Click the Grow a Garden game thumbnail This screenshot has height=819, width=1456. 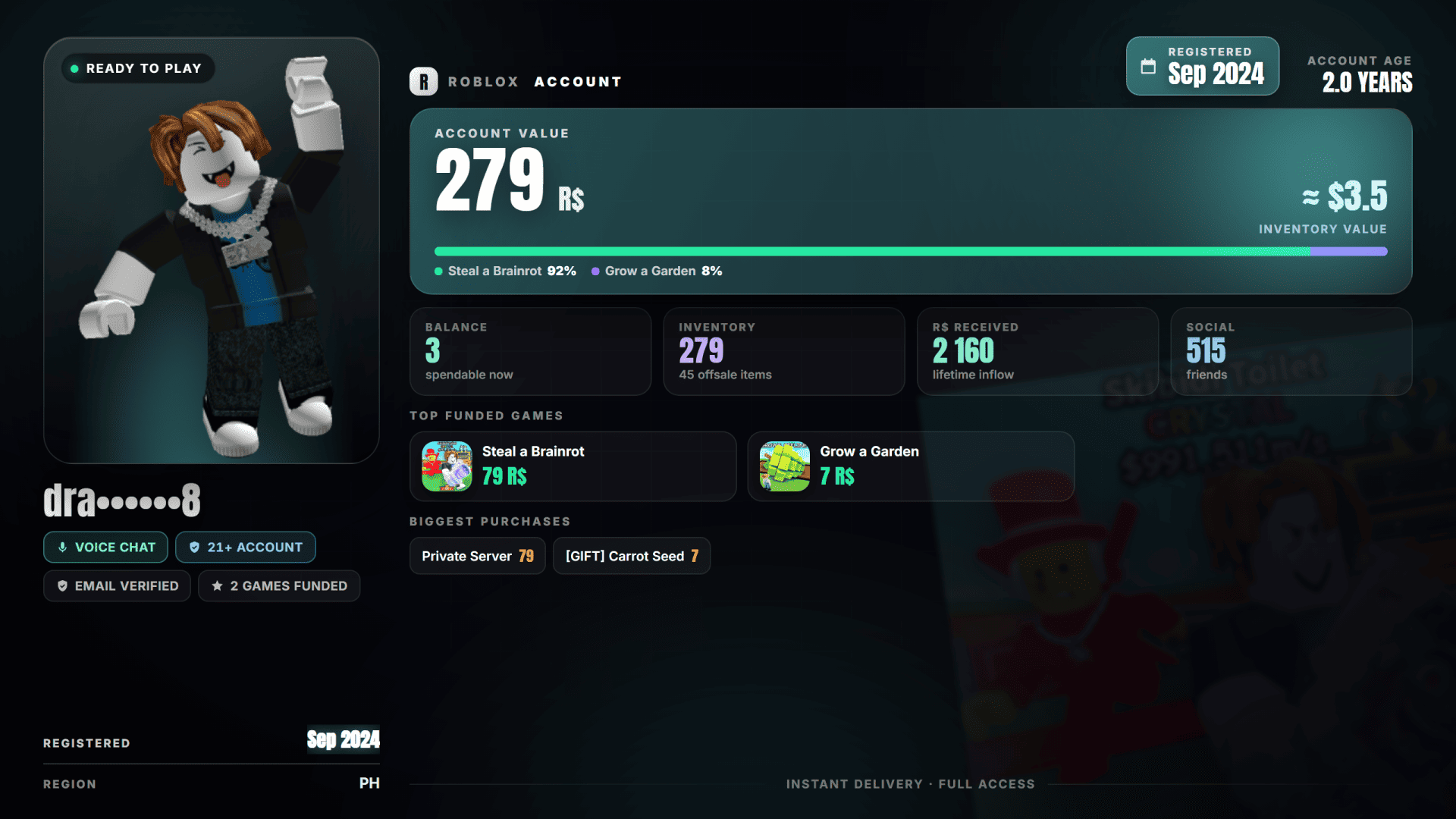click(785, 466)
